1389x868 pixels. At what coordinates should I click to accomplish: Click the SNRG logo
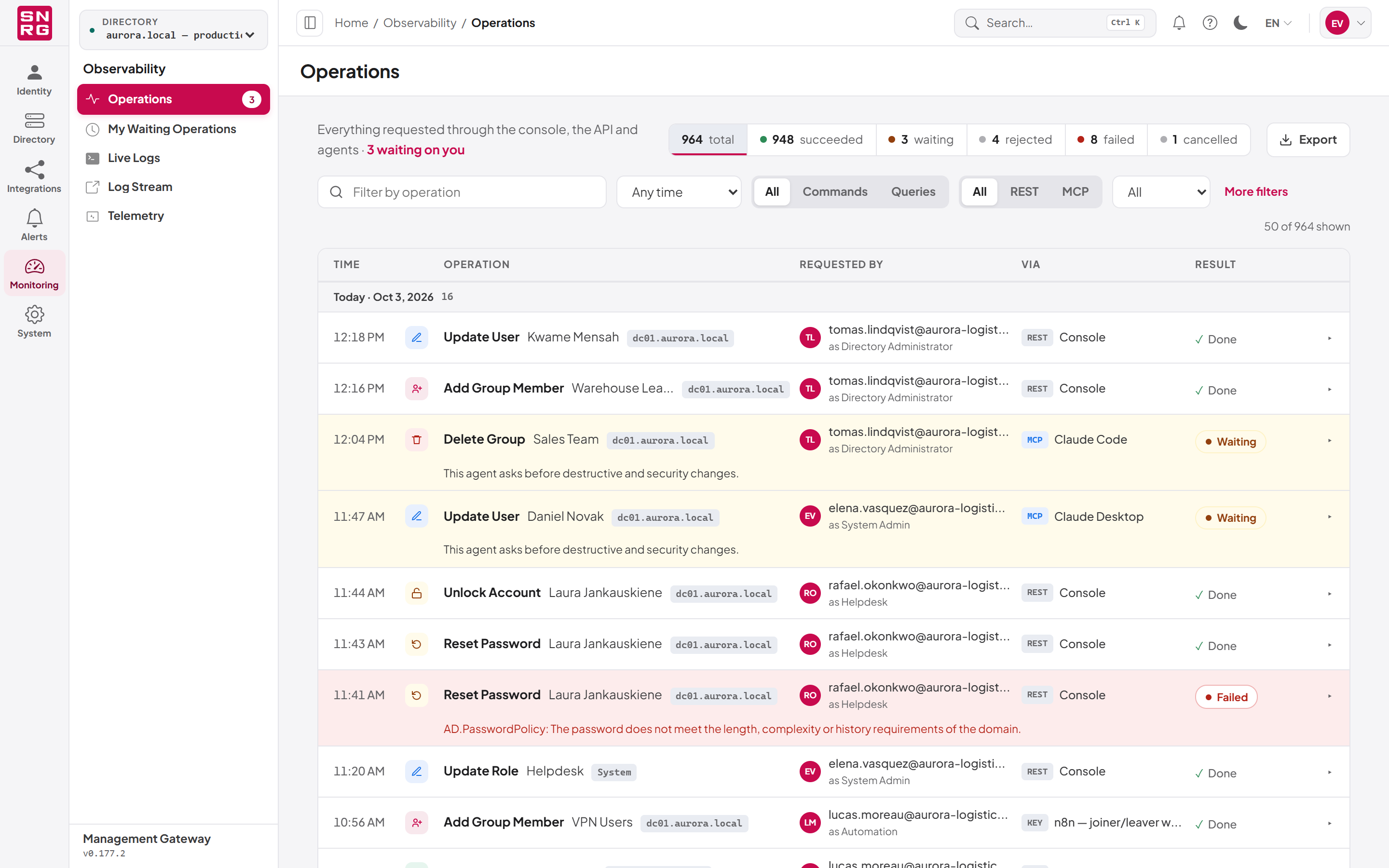point(34,23)
